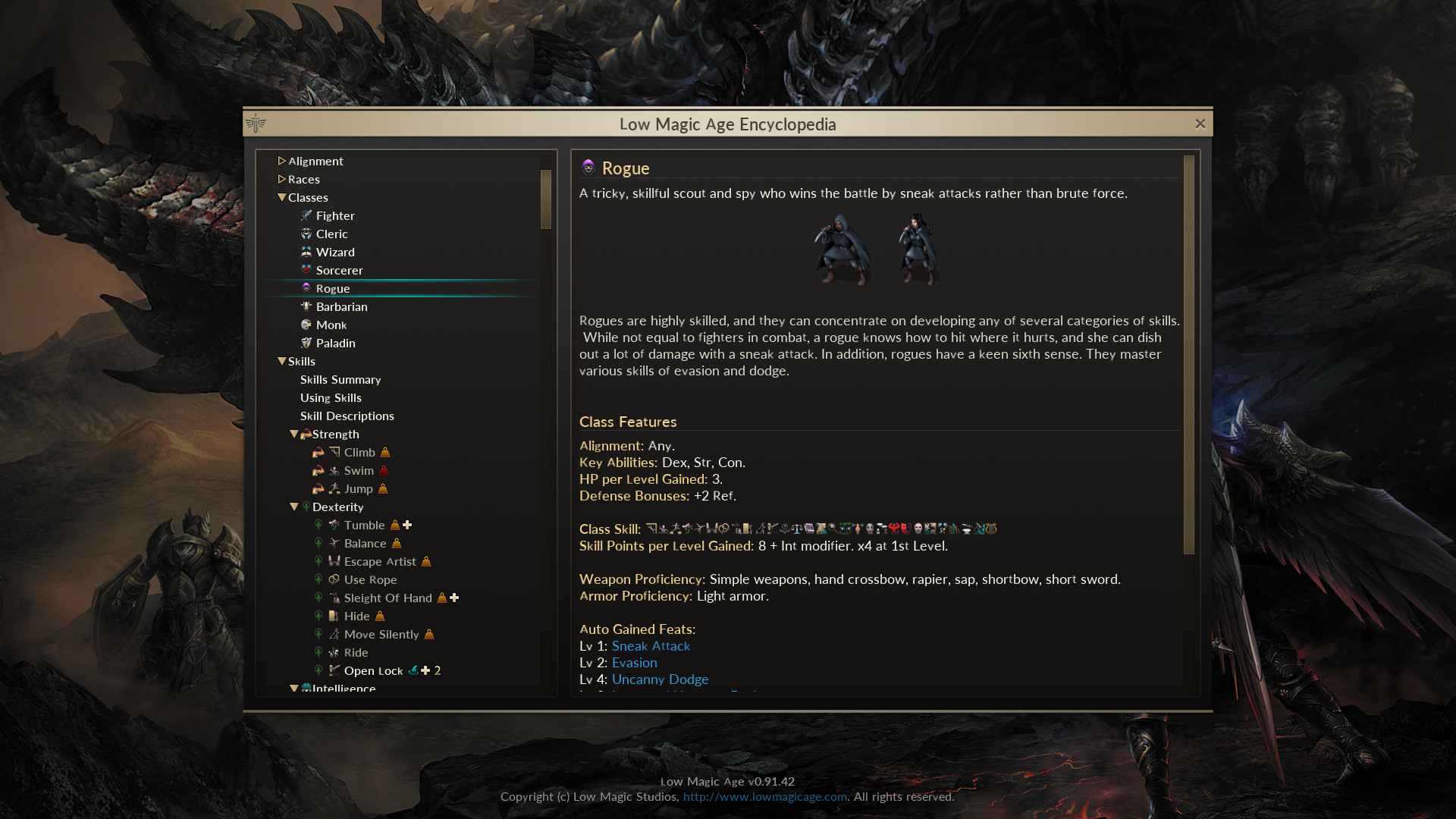Screen dimensions: 1456x819
Task: Click the armor penalty icon beside Climb
Action: (x=385, y=452)
